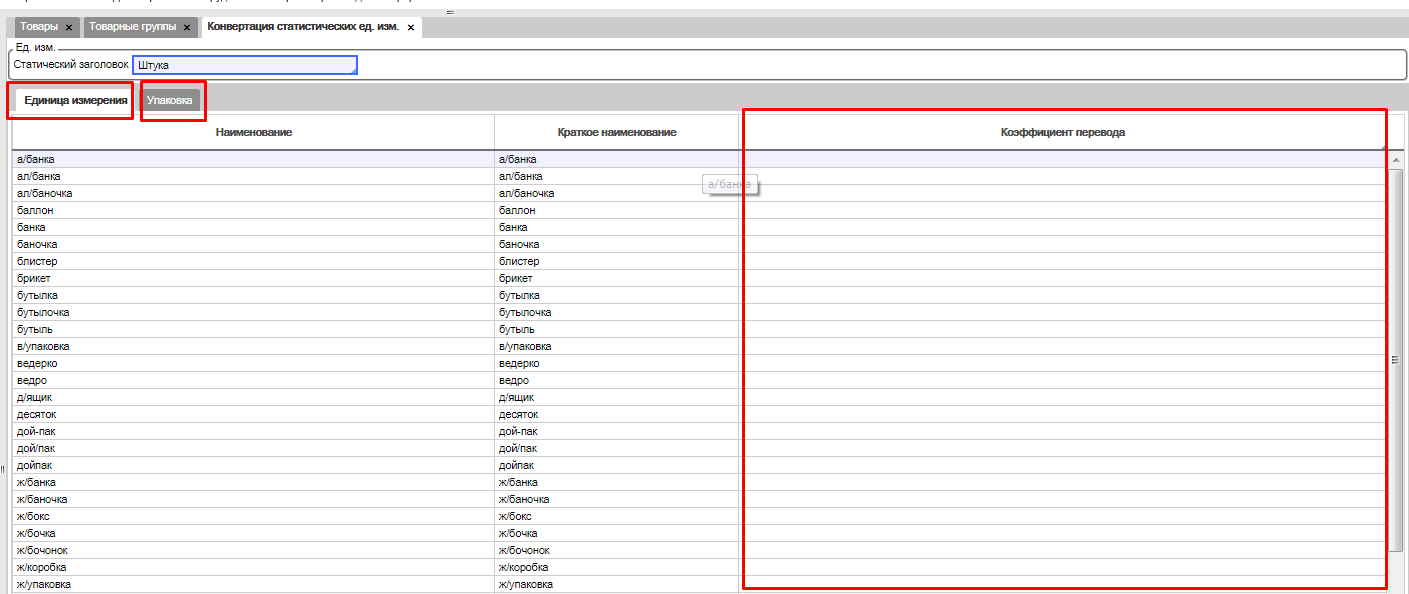The width and height of the screenshot is (1409, 594).
Task: Close the Товары tab
Action: [x=69, y=28]
